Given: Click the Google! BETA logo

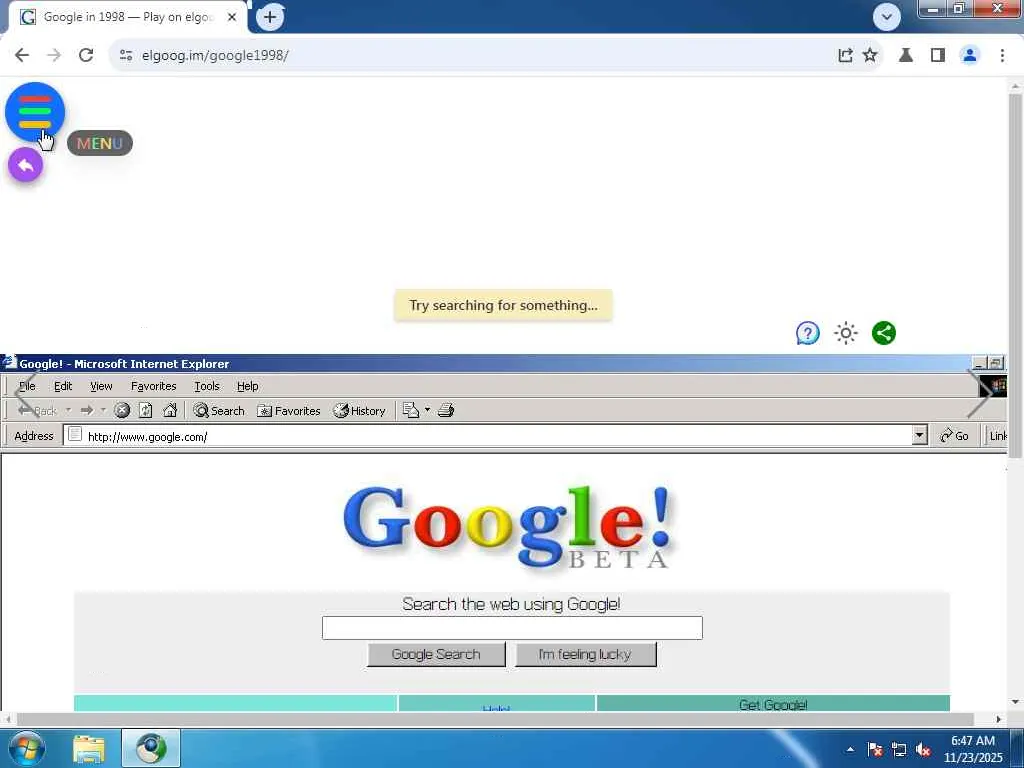Looking at the screenshot, I should click(x=508, y=528).
